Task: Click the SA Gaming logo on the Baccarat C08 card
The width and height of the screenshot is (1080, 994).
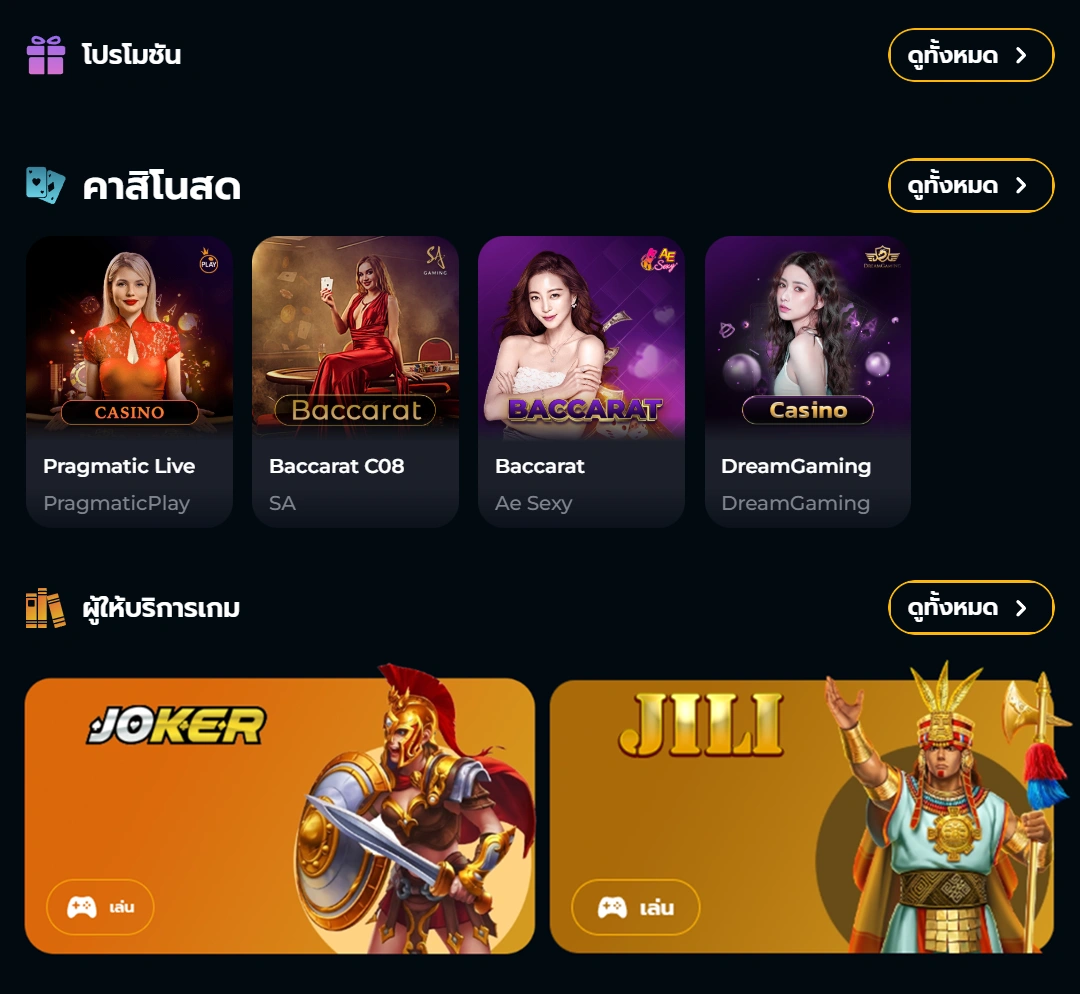Action: point(435,260)
